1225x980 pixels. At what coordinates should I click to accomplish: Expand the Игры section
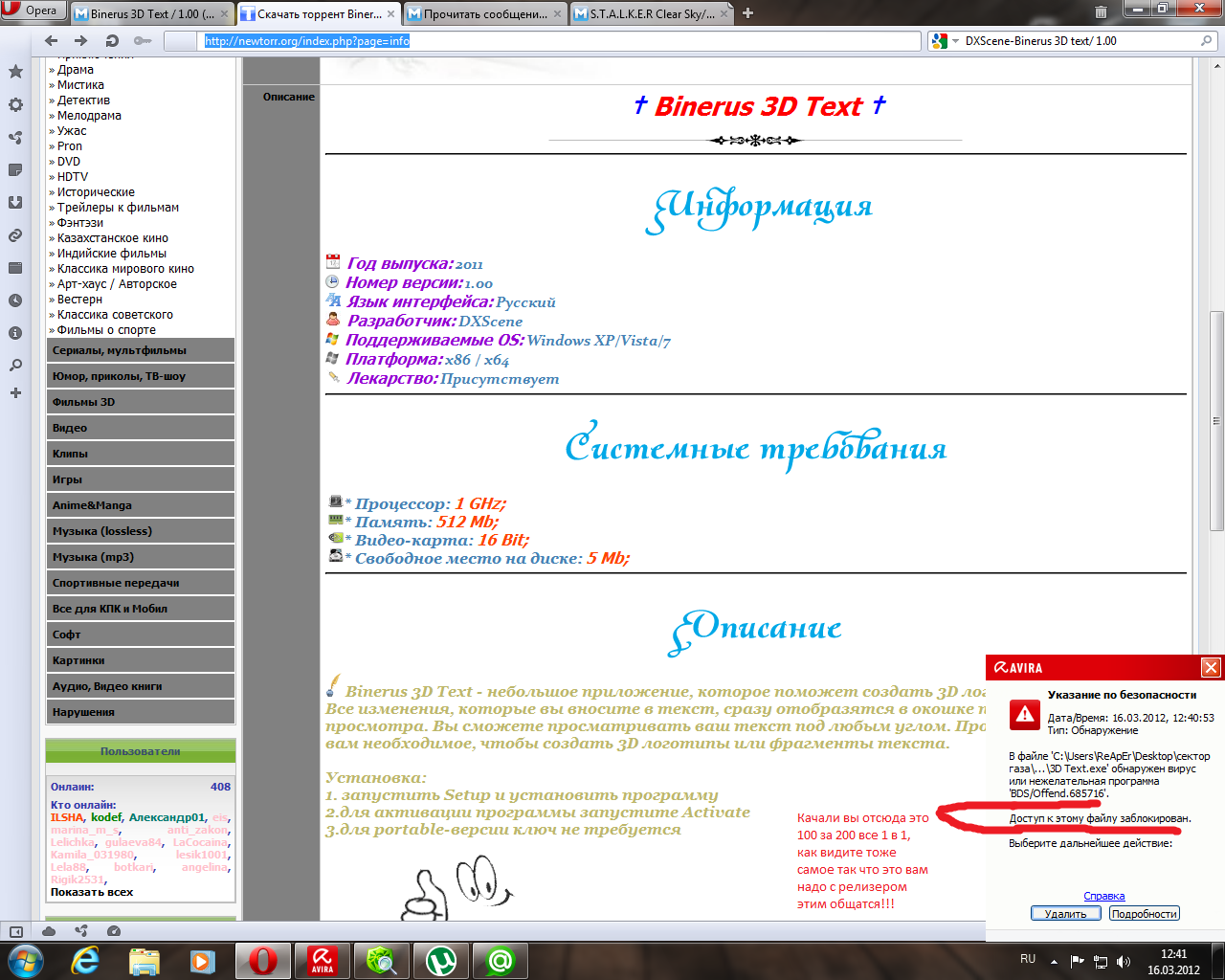(141, 479)
